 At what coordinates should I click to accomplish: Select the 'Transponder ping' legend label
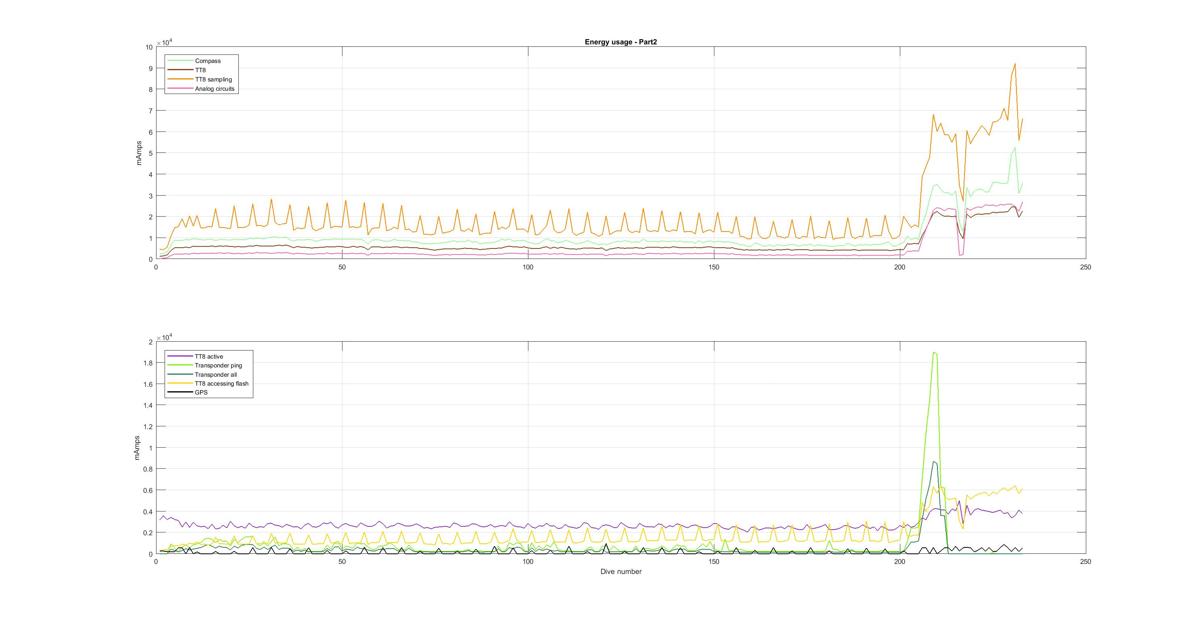click(x=219, y=365)
